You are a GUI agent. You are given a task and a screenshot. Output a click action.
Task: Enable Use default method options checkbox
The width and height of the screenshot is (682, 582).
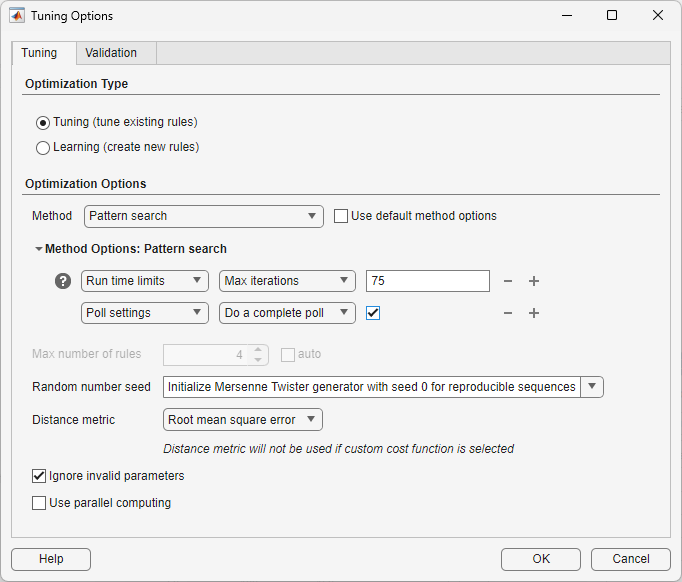click(341, 216)
